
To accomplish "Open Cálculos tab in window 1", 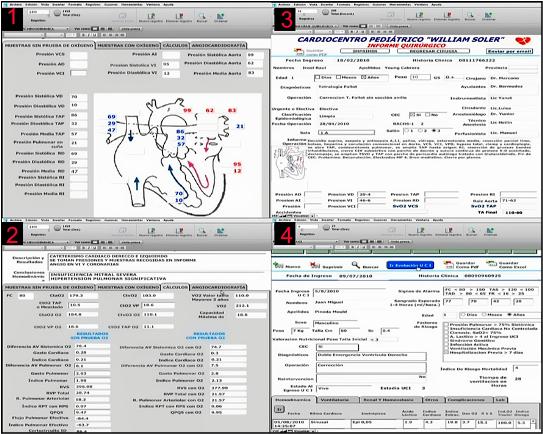I will [175, 45].
